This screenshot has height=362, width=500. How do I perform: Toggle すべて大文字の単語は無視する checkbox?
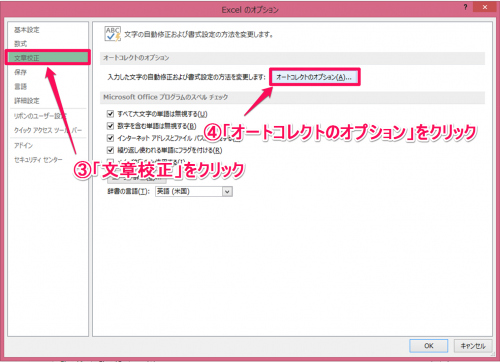coord(110,114)
